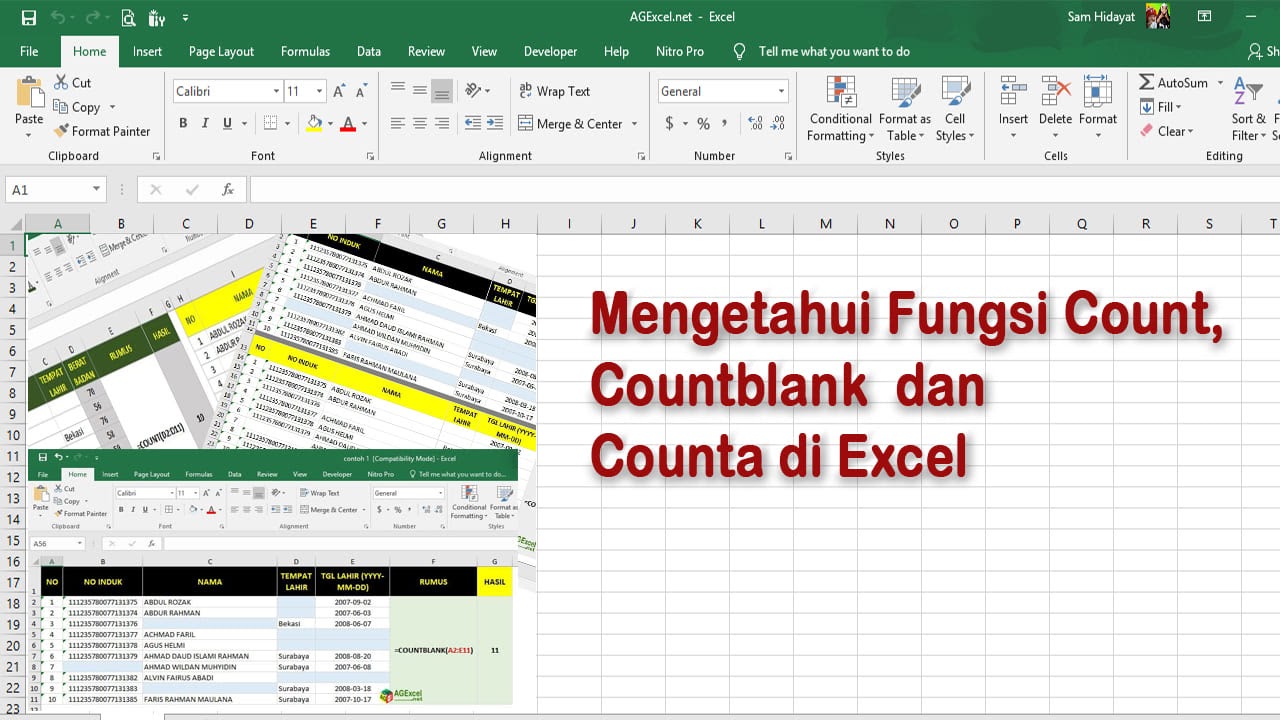Open the Format as Table gallery
The image size is (1280, 720).
point(905,109)
